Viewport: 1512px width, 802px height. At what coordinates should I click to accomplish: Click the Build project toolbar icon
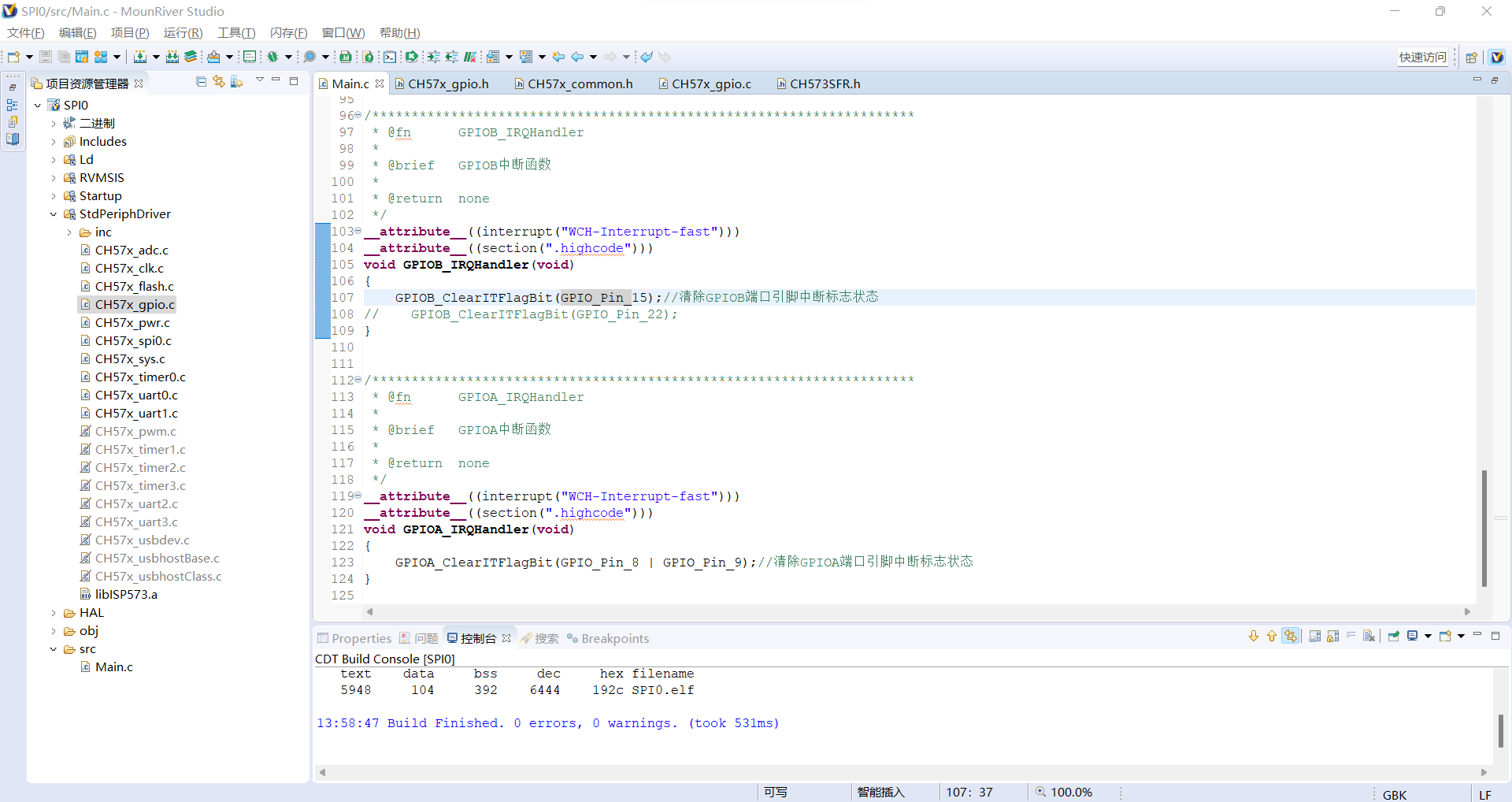coord(139,57)
